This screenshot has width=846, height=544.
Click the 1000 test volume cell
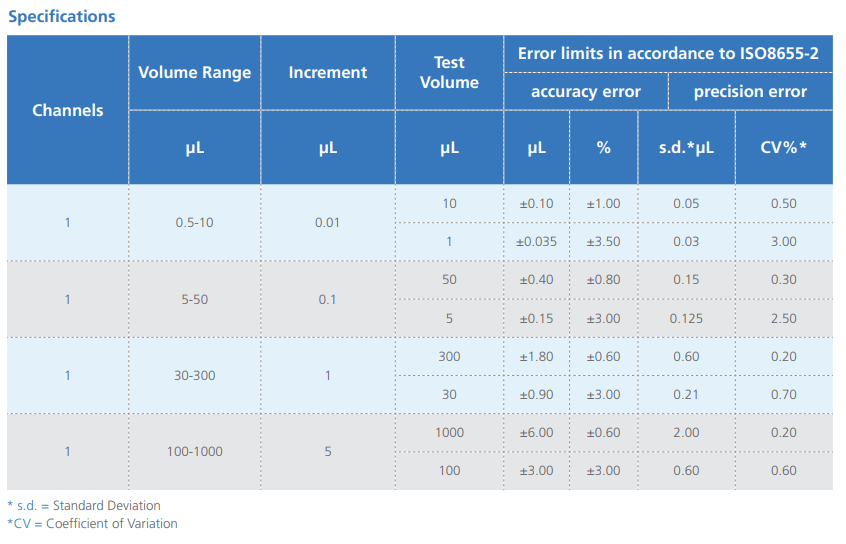pos(449,433)
